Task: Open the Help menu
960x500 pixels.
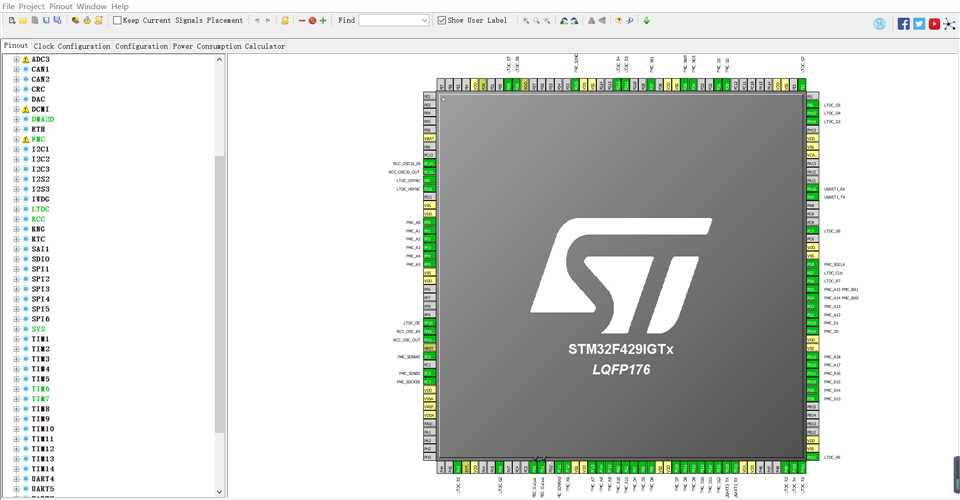Action: (x=120, y=6)
